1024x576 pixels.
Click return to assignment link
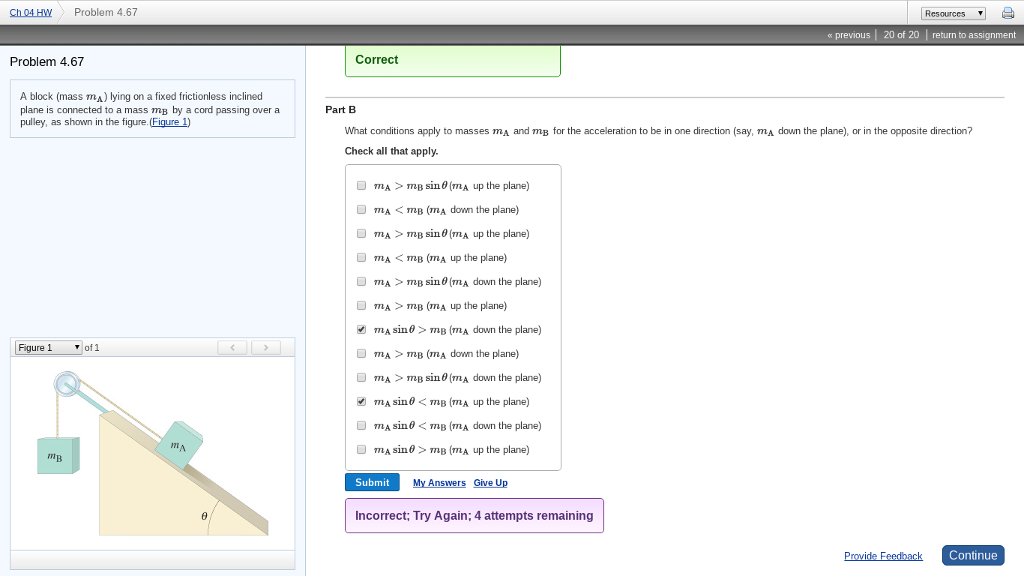click(x=973, y=35)
